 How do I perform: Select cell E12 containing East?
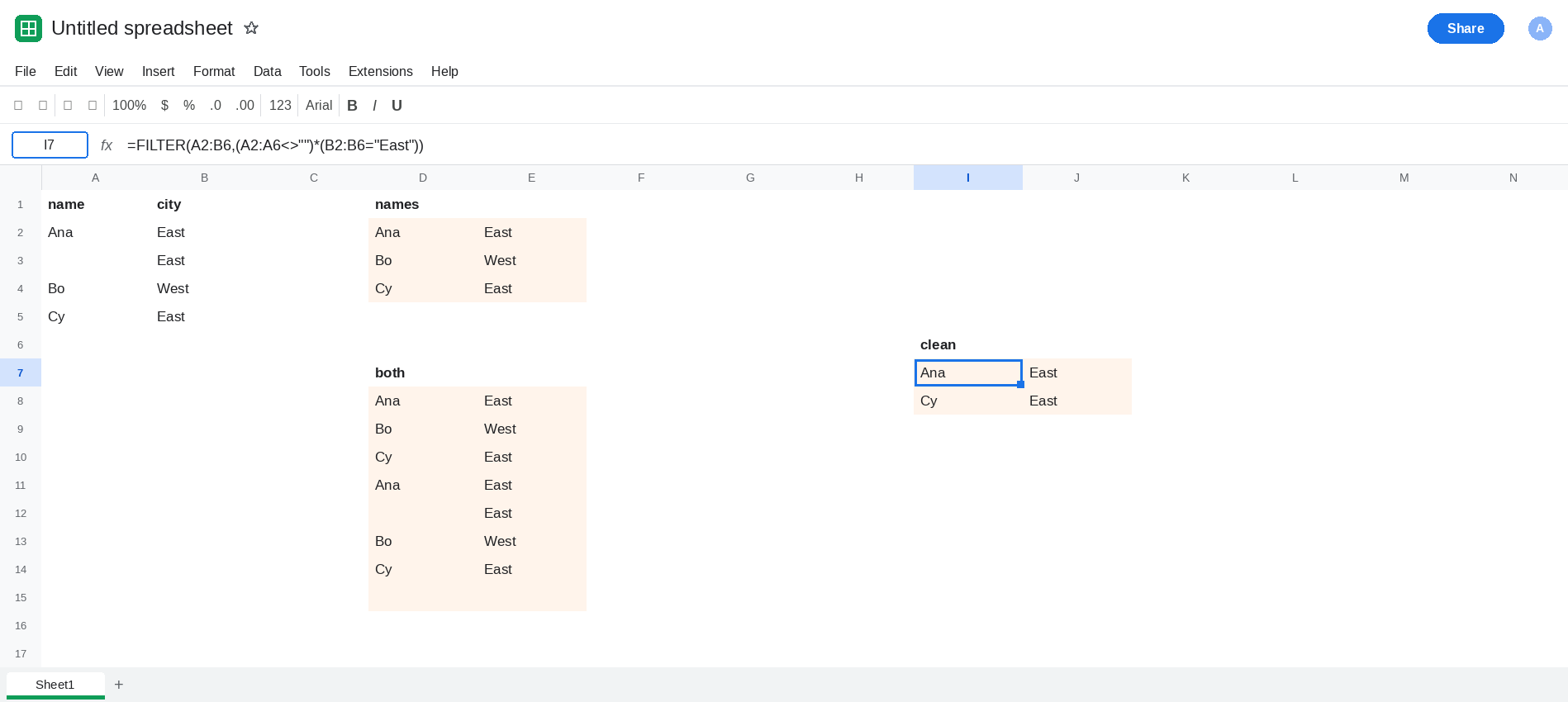coord(532,513)
